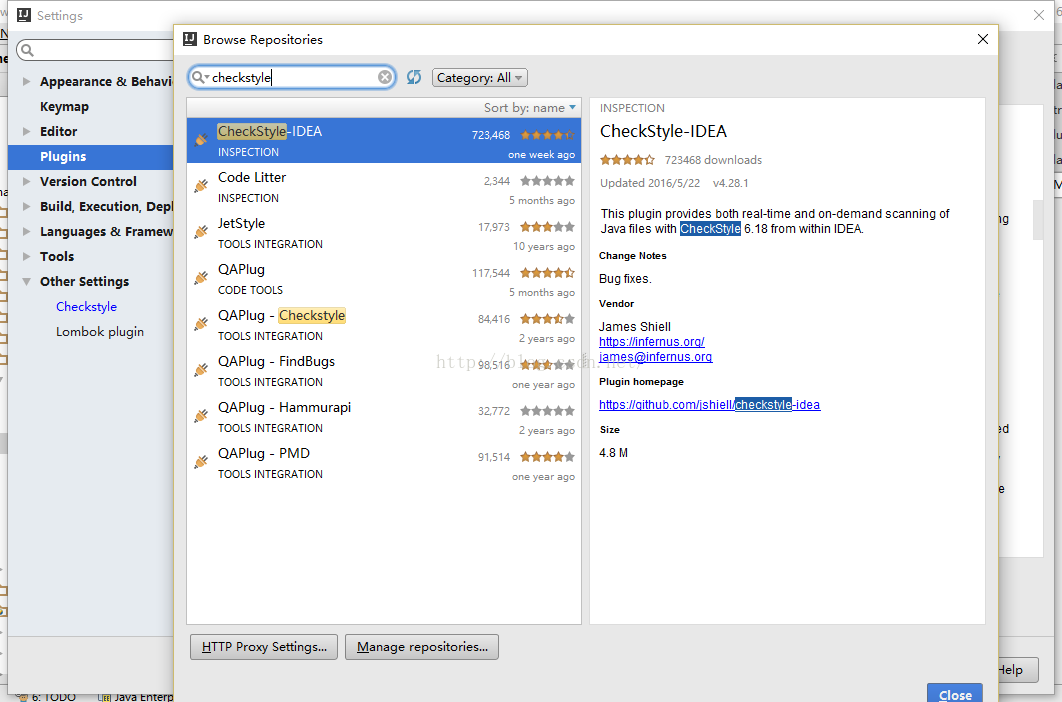Screen dimensions: 1062x702
Task: Open the search history magnifier icon
Action: tap(199, 77)
